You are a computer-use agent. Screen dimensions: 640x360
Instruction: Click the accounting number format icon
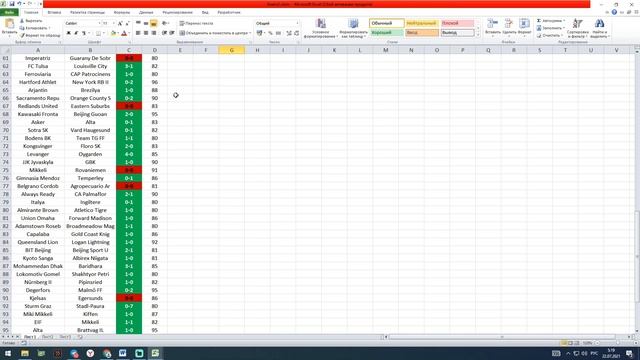click(259, 33)
